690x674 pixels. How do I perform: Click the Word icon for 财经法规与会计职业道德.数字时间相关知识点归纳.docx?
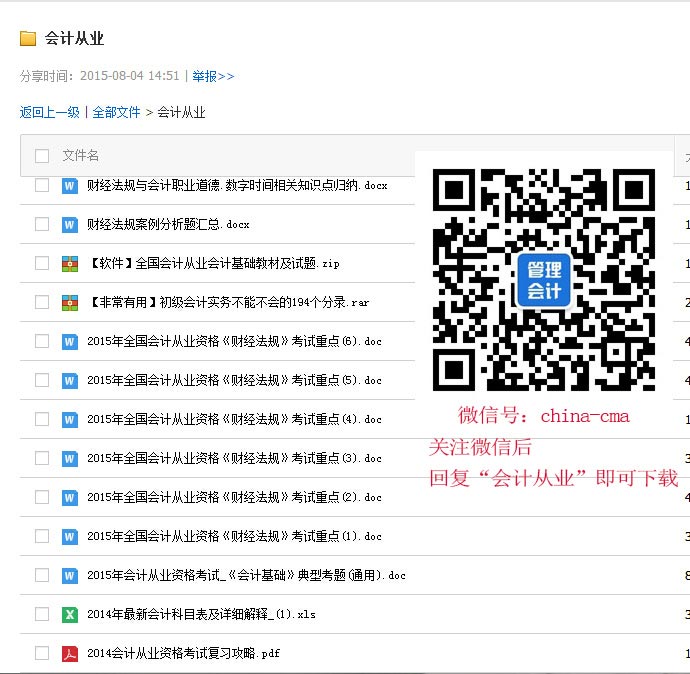70,186
